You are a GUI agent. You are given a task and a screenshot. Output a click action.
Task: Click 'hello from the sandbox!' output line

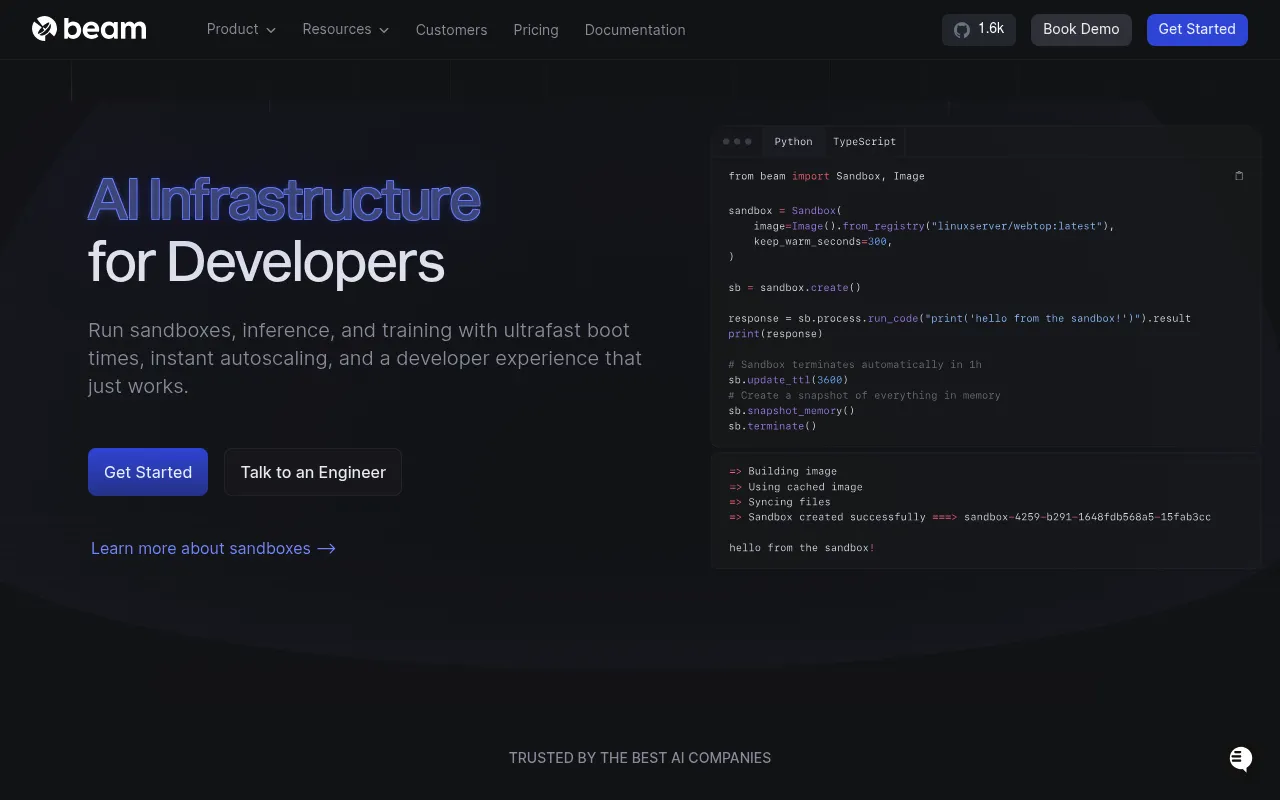point(802,548)
